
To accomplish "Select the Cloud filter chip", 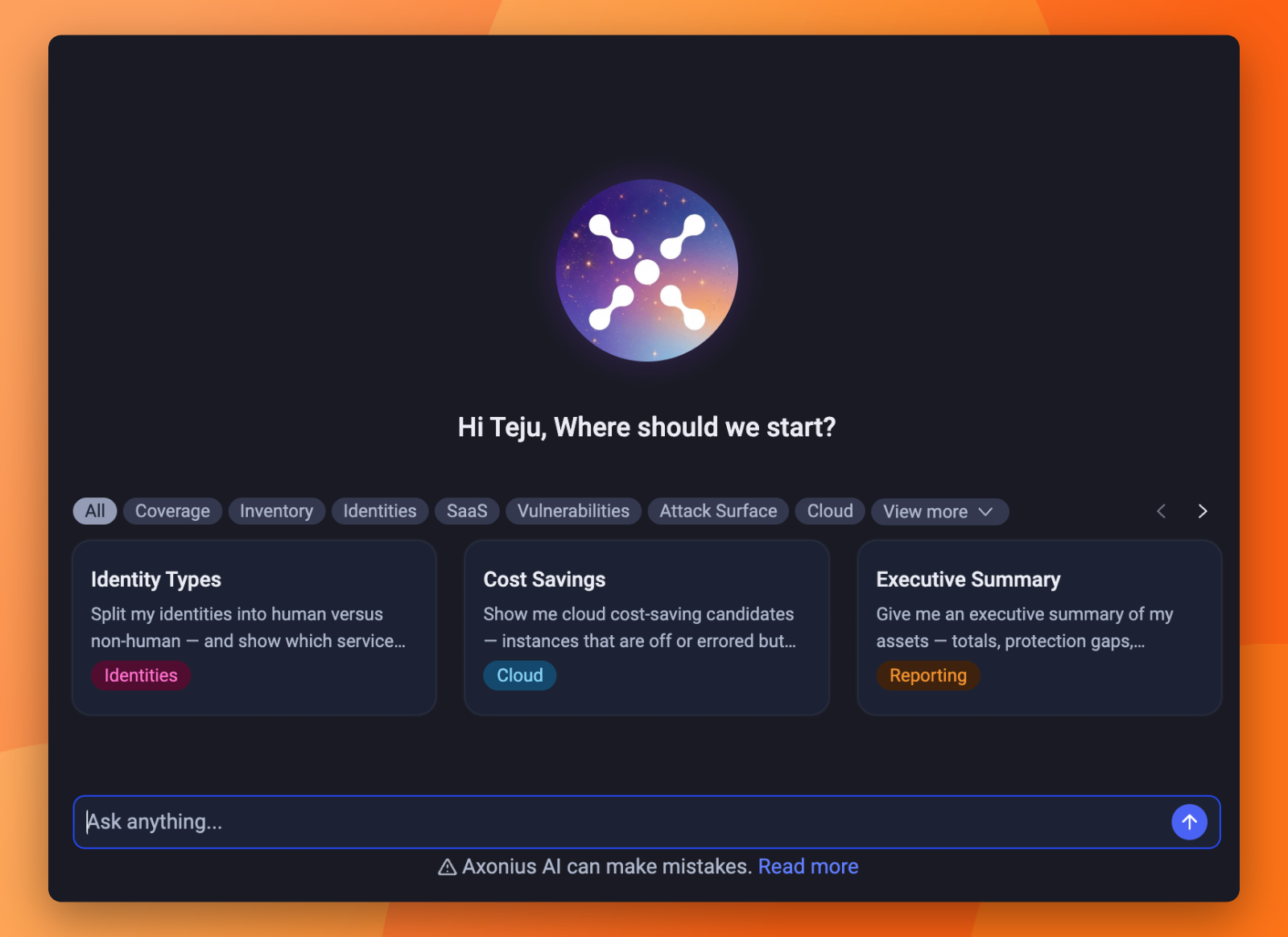I will click(830, 511).
